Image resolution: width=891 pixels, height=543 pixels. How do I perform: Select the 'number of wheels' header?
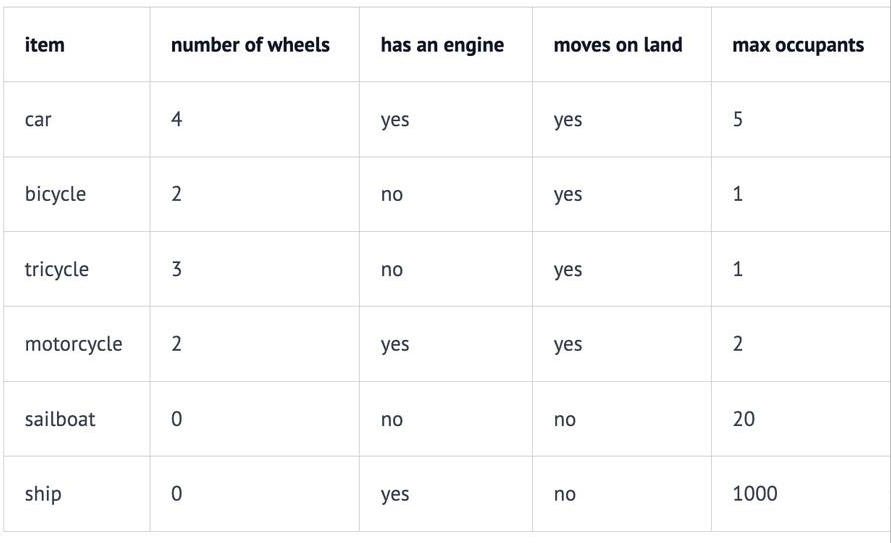[x=250, y=45]
